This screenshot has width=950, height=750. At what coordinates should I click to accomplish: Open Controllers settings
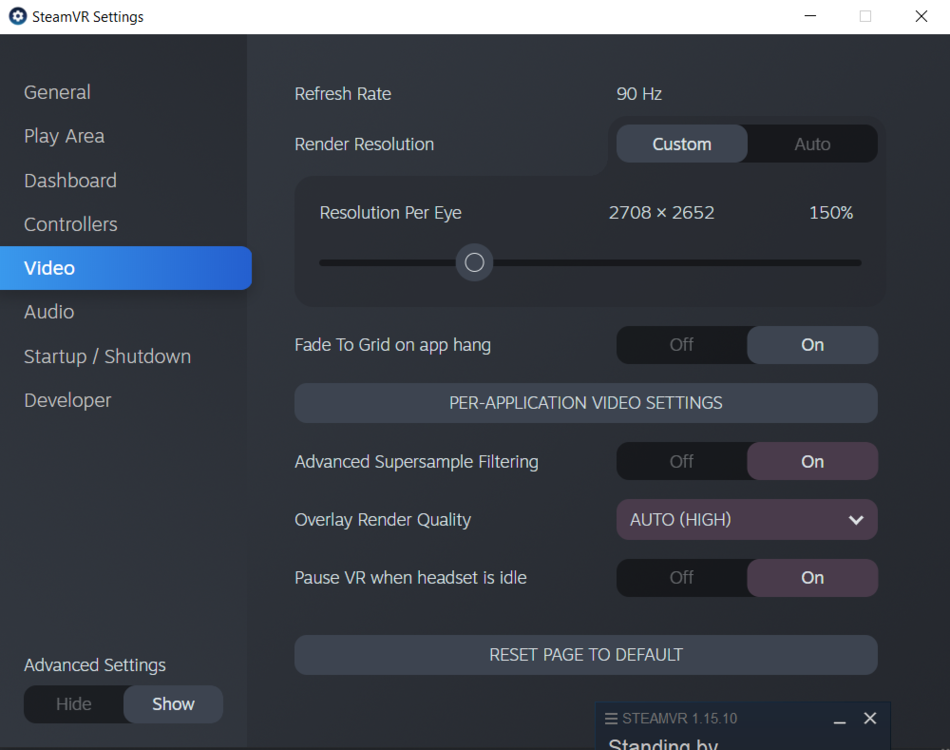pyautogui.click(x=70, y=224)
